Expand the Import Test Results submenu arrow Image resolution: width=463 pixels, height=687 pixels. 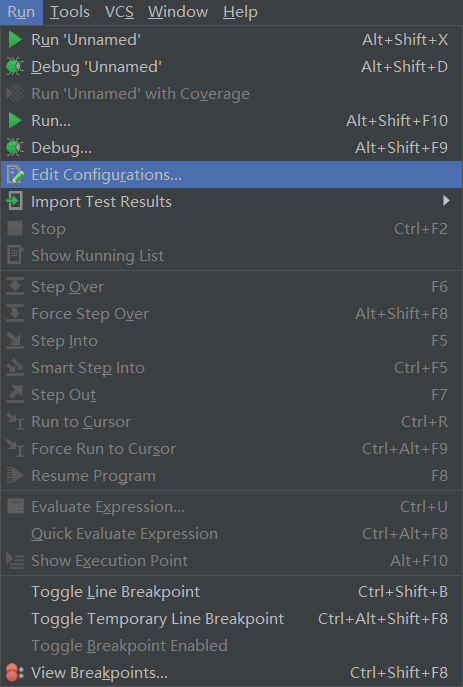tap(446, 201)
